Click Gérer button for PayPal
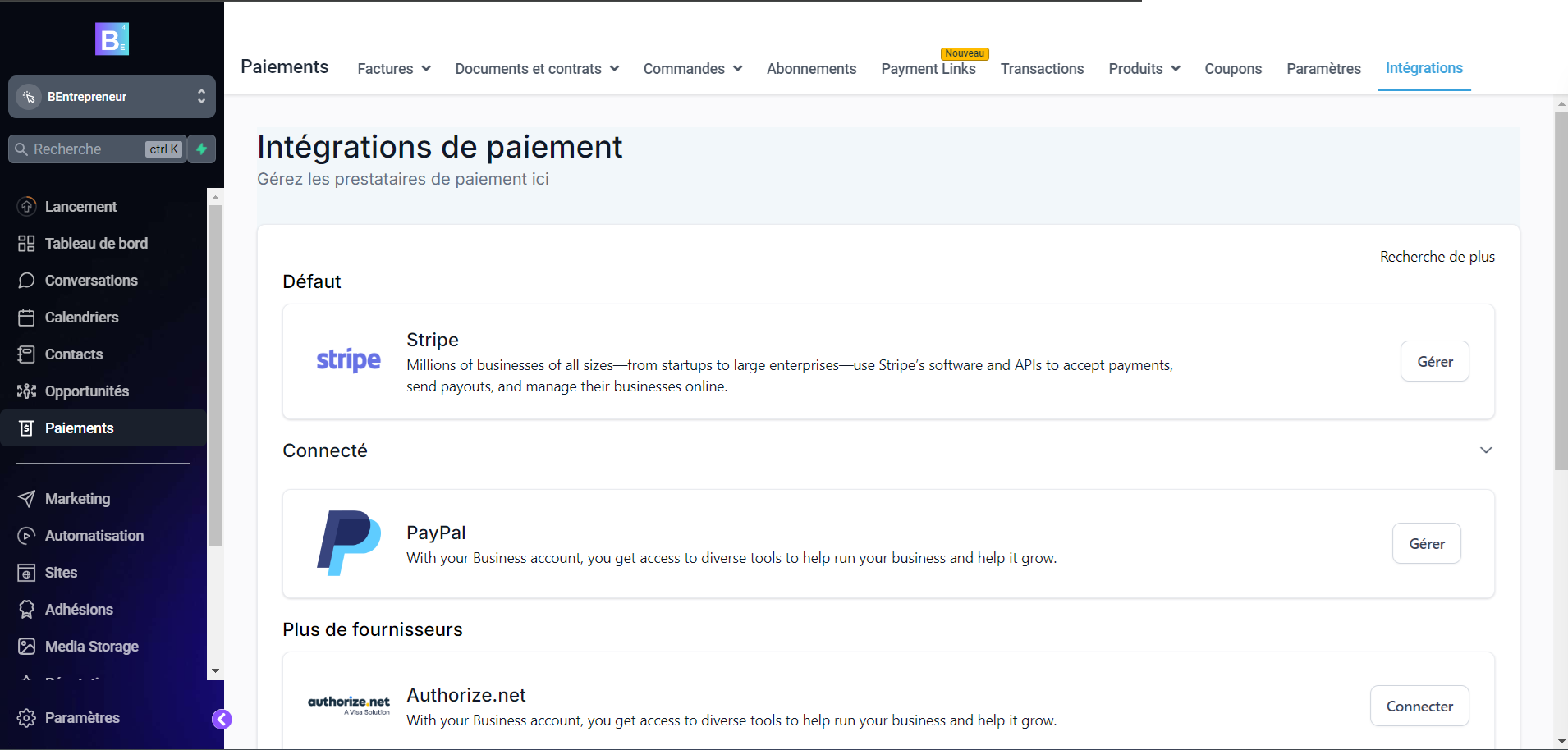This screenshot has height=750, width=1568. [1427, 543]
